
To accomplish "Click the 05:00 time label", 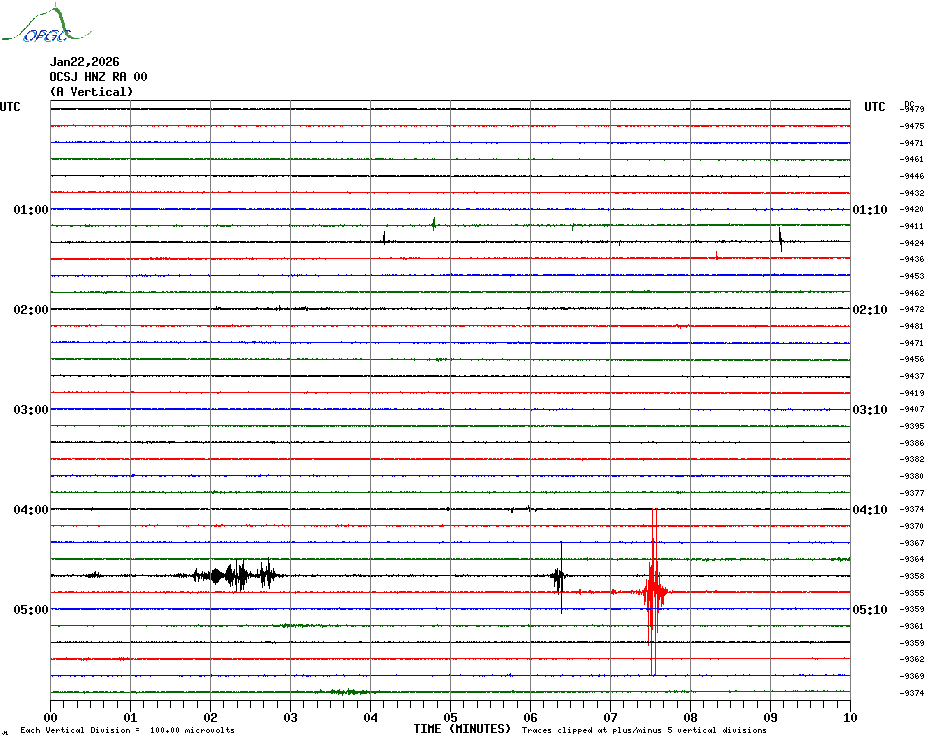I will 31,610.
